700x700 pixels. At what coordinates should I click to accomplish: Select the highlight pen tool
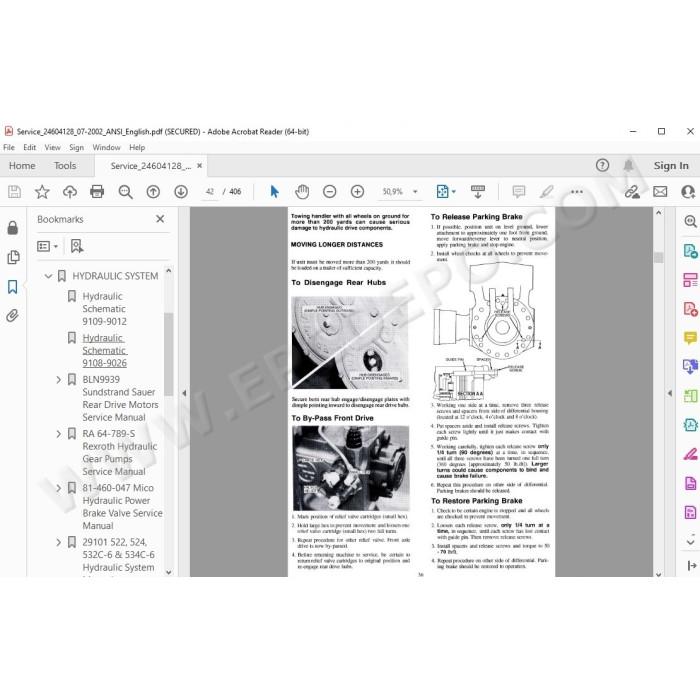coord(546,192)
